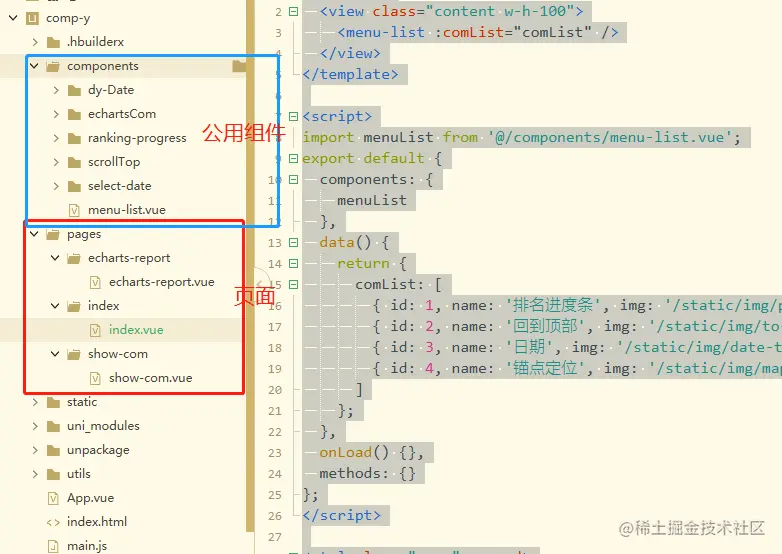This screenshot has height=554, width=782.
Task: Click the comp-y project icon
Action: 32,18
